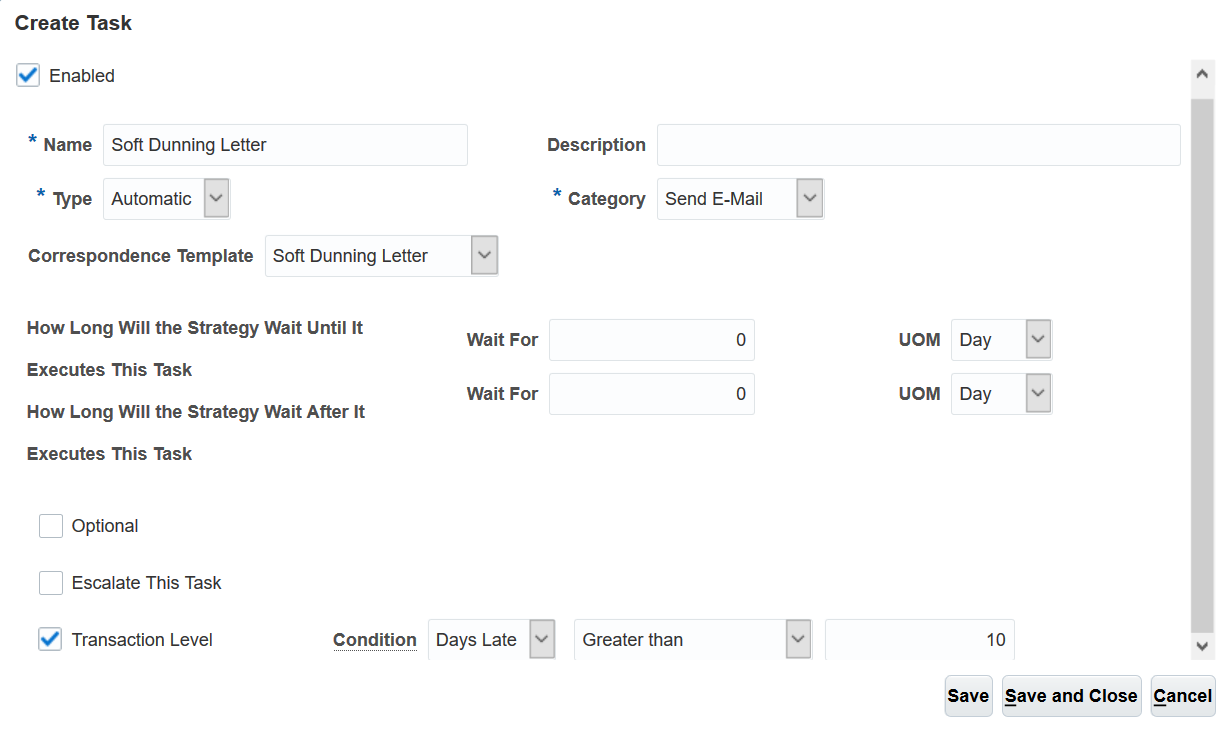This screenshot has height=732, width=1231.
Task: Open second UOM Day dropdown
Action: 1039,394
